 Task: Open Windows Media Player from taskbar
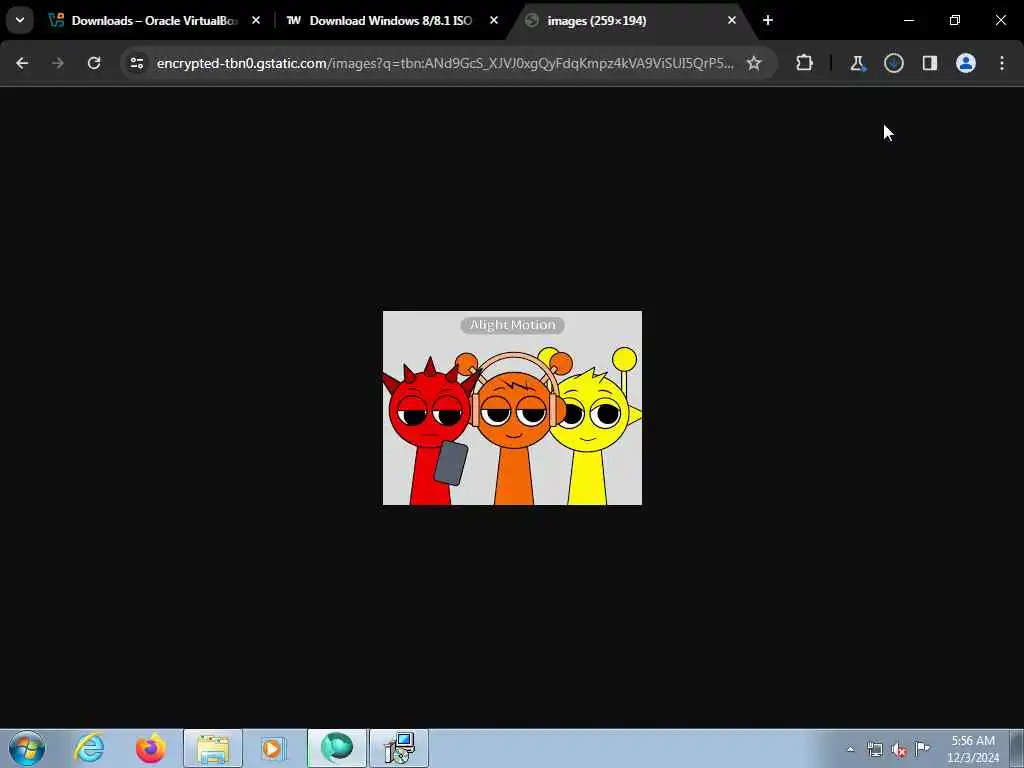coord(273,748)
